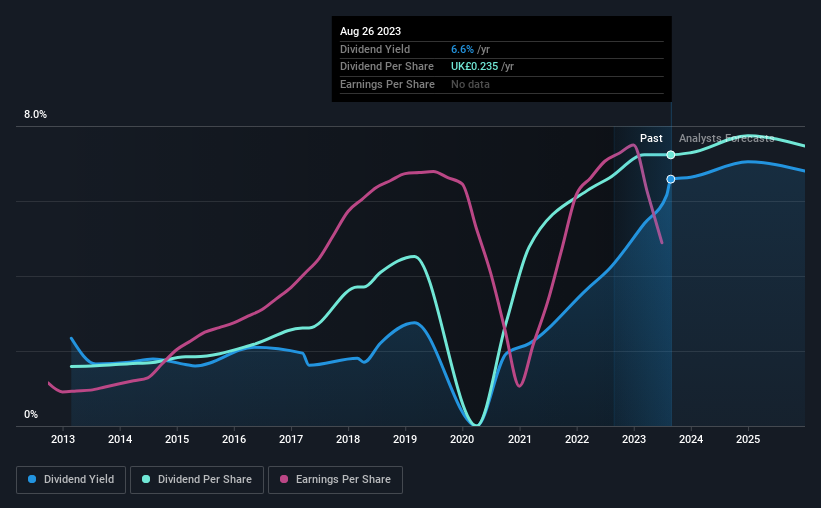Click the teal dot in Dividend Per Share legend
The height and width of the screenshot is (508, 821).
(146, 479)
